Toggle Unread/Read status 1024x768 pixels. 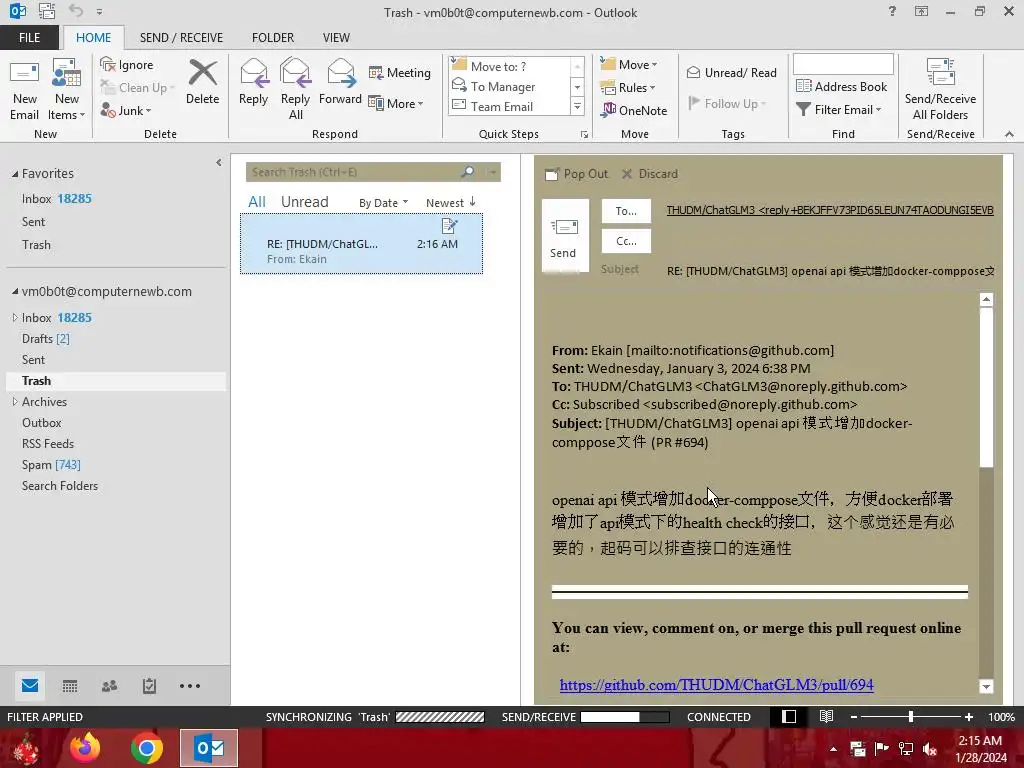(x=731, y=72)
